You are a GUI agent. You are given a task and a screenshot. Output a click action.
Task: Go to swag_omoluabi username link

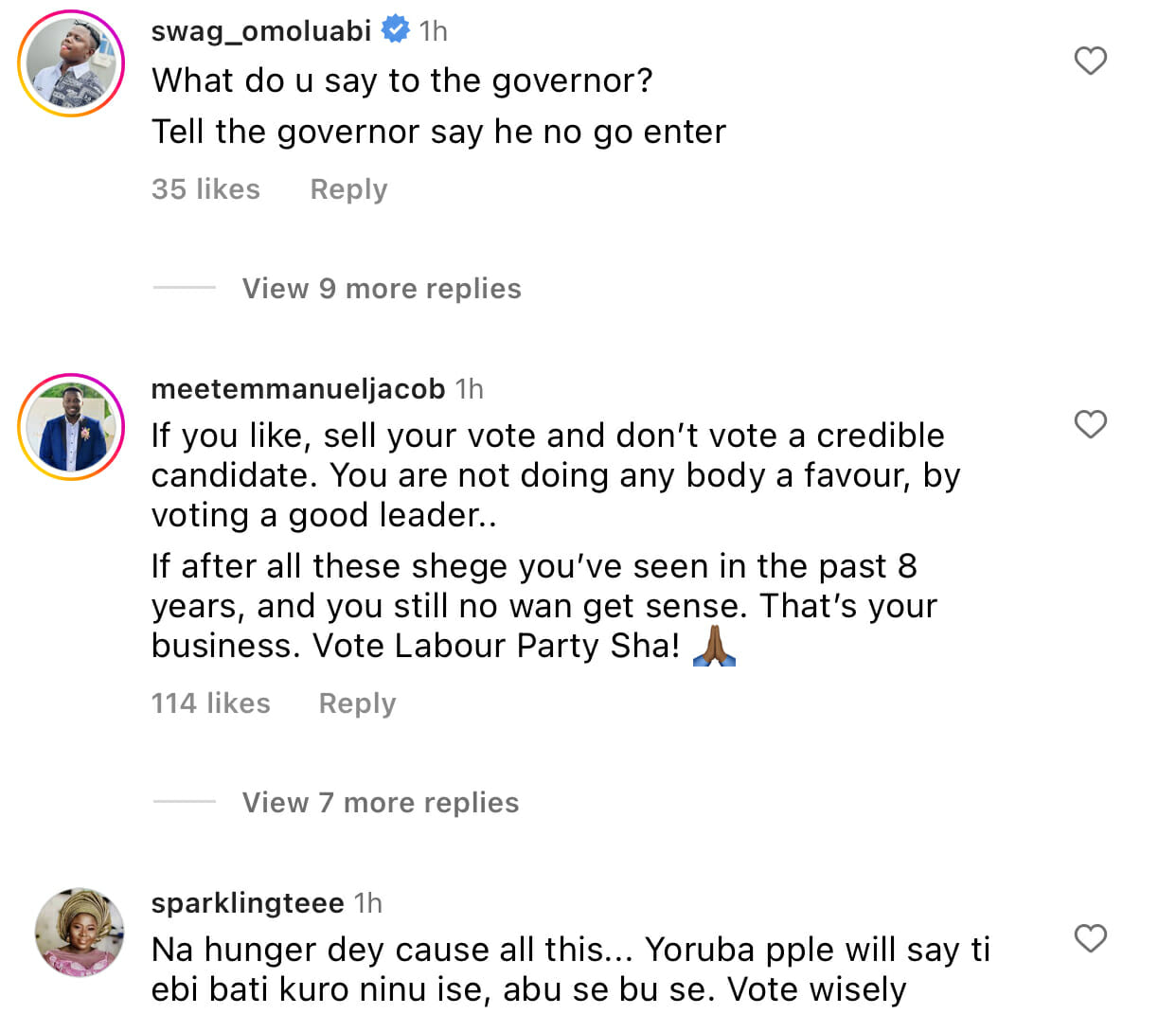pos(260,31)
